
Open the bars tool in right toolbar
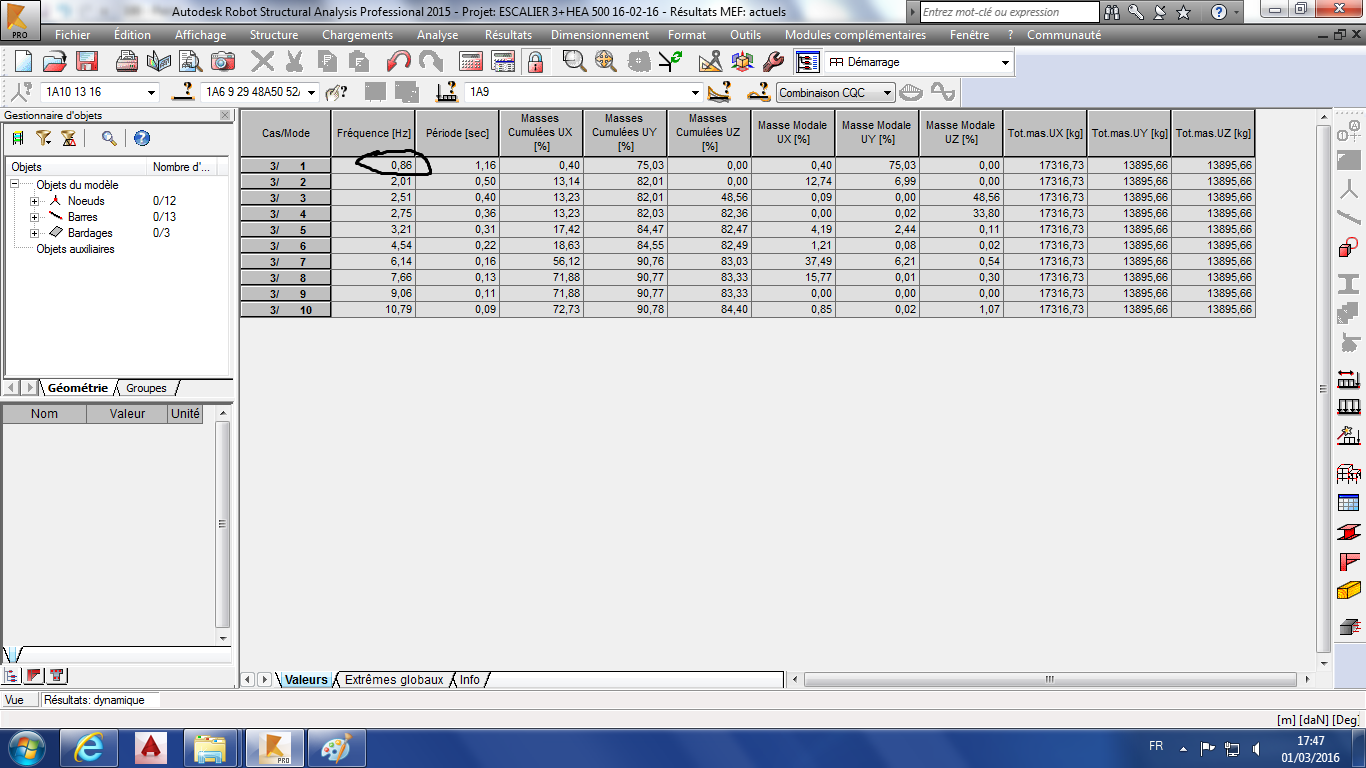tap(1349, 217)
